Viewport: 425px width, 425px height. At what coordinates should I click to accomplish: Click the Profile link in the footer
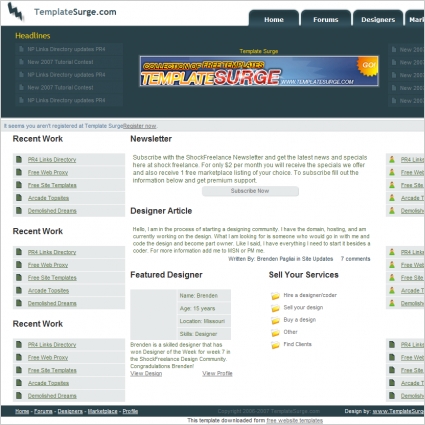click(x=130, y=411)
